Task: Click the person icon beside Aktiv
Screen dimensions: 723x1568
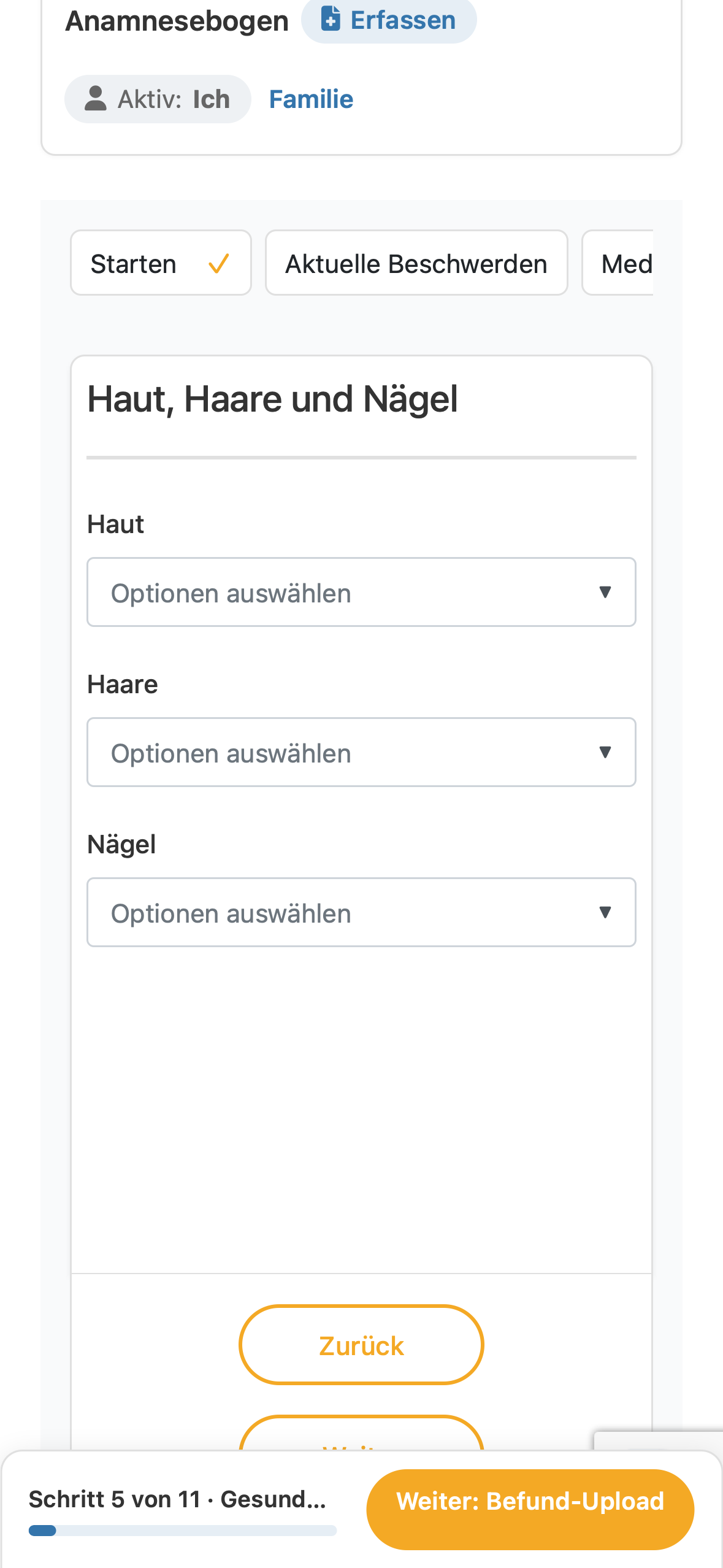Action: [95, 98]
